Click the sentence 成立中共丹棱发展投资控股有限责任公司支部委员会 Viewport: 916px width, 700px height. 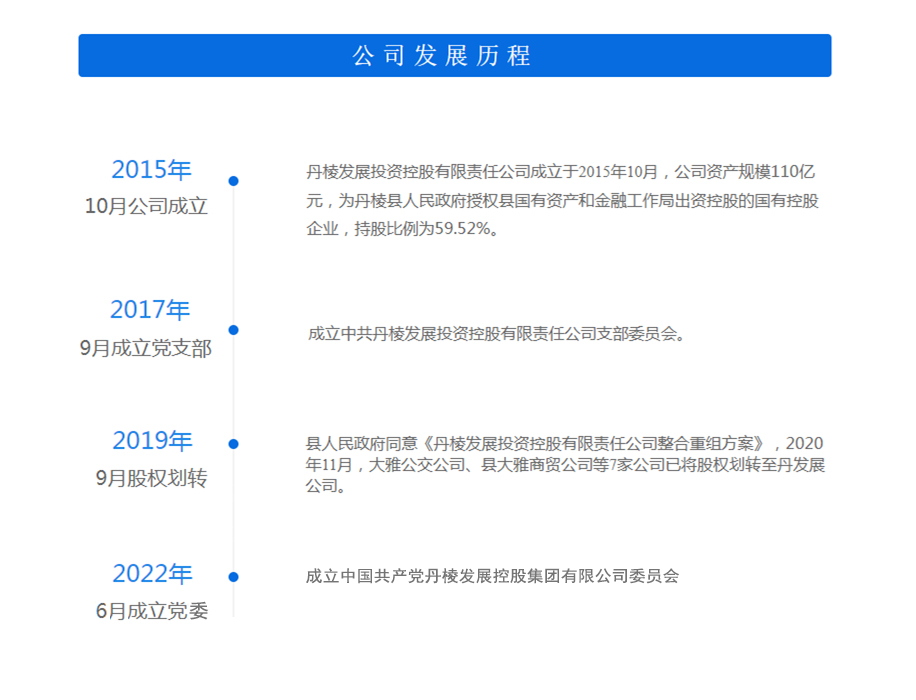click(x=496, y=334)
